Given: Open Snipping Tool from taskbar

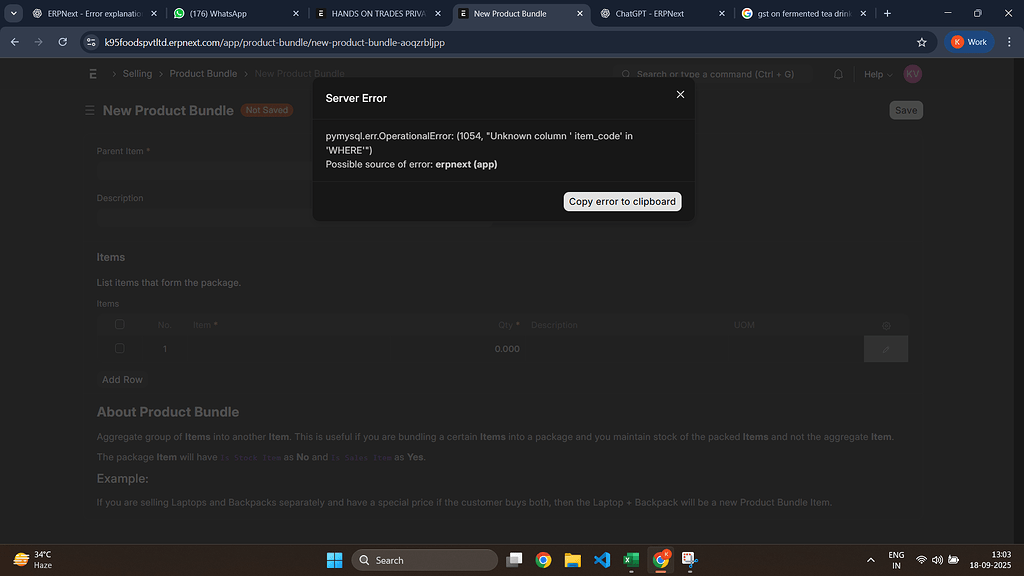Looking at the screenshot, I should click(x=690, y=560).
